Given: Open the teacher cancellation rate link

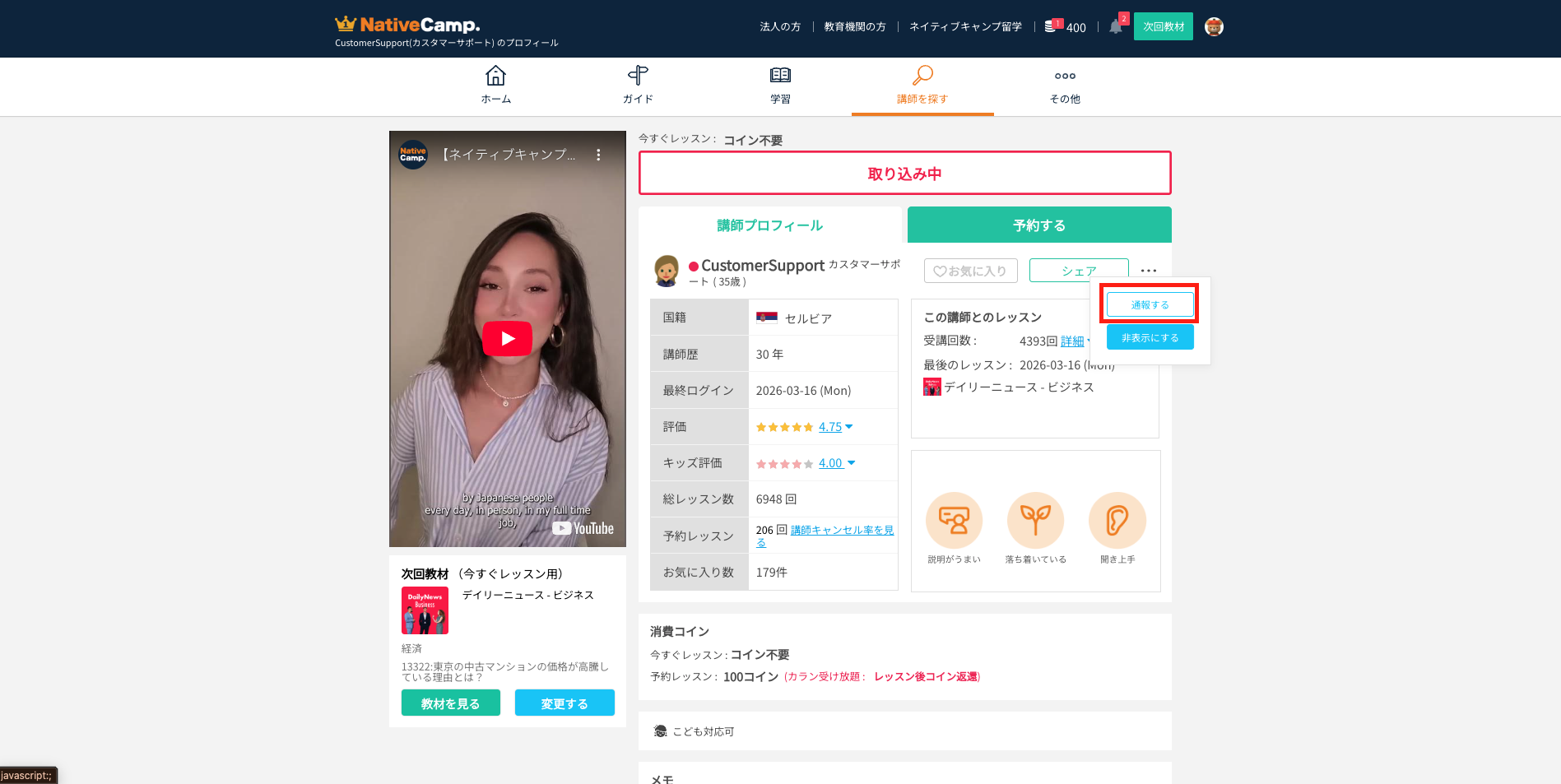Looking at the screenshot, I should pyautogui.click(x=841, y=531).
